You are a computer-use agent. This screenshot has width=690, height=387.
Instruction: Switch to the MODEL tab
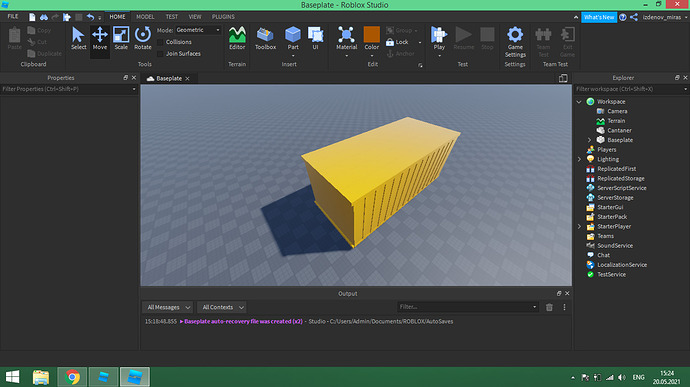[145, 17]
